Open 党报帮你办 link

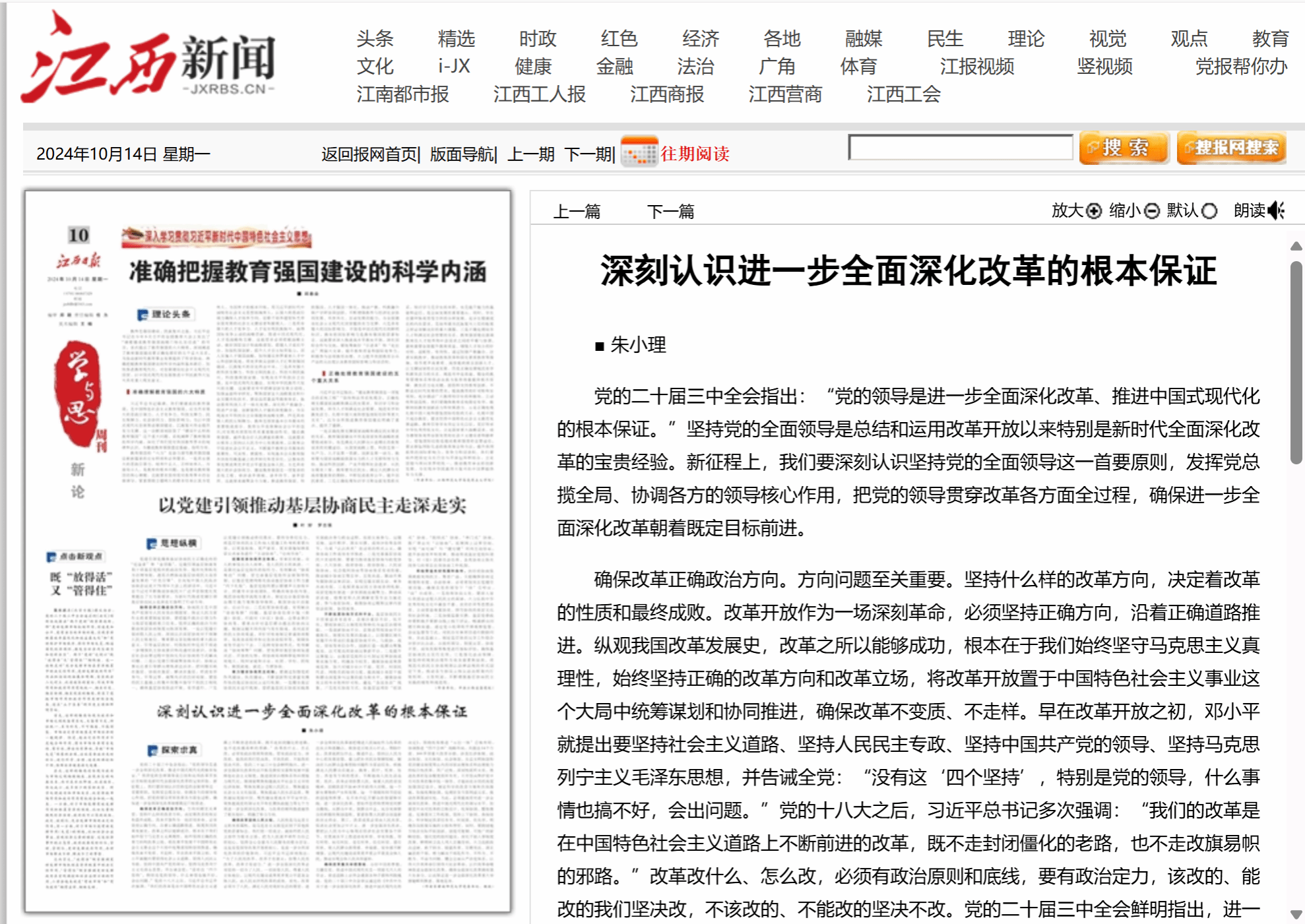[1242, 66]
